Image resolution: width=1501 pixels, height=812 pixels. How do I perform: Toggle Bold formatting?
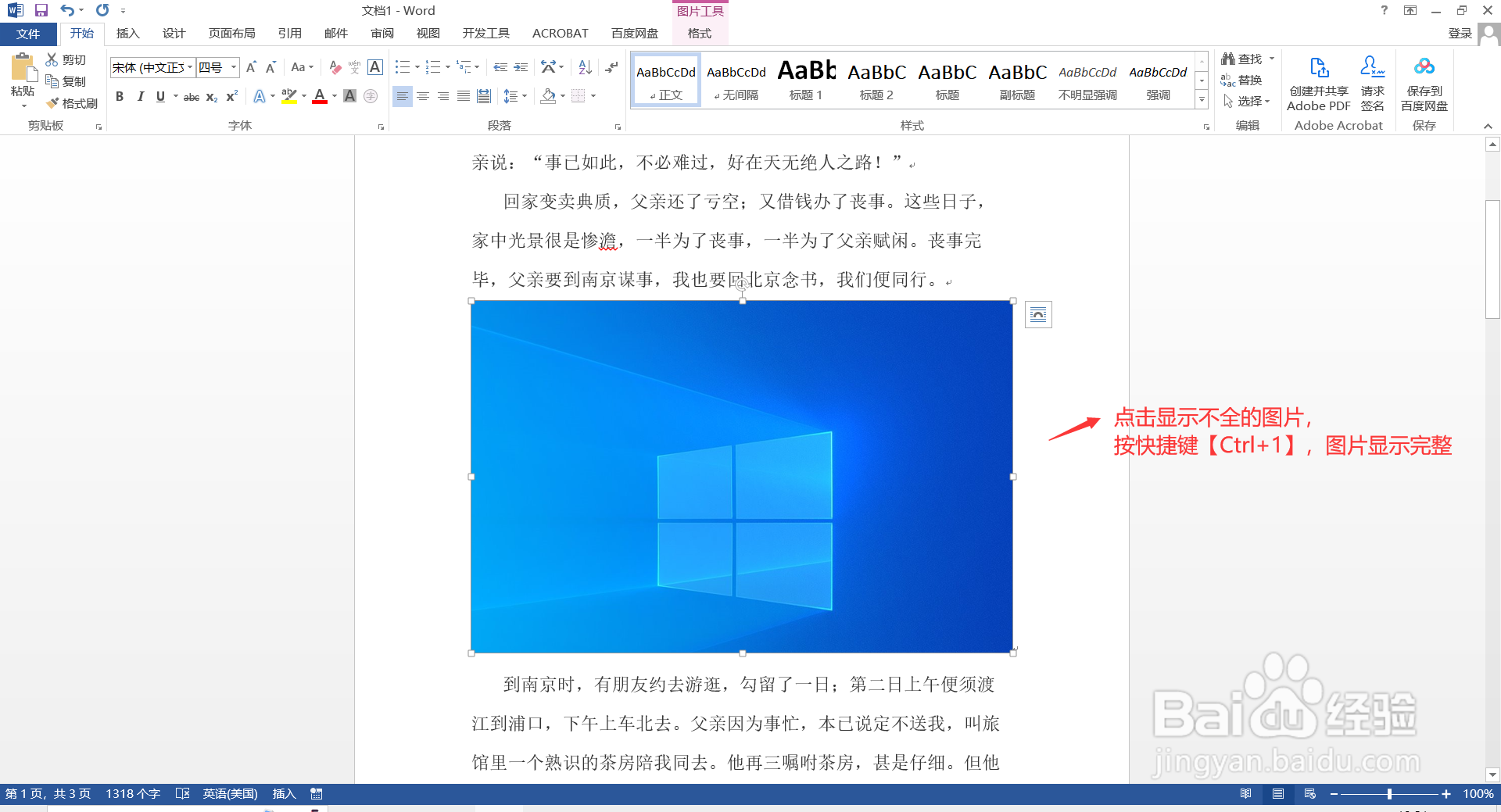tap(120, 96)
